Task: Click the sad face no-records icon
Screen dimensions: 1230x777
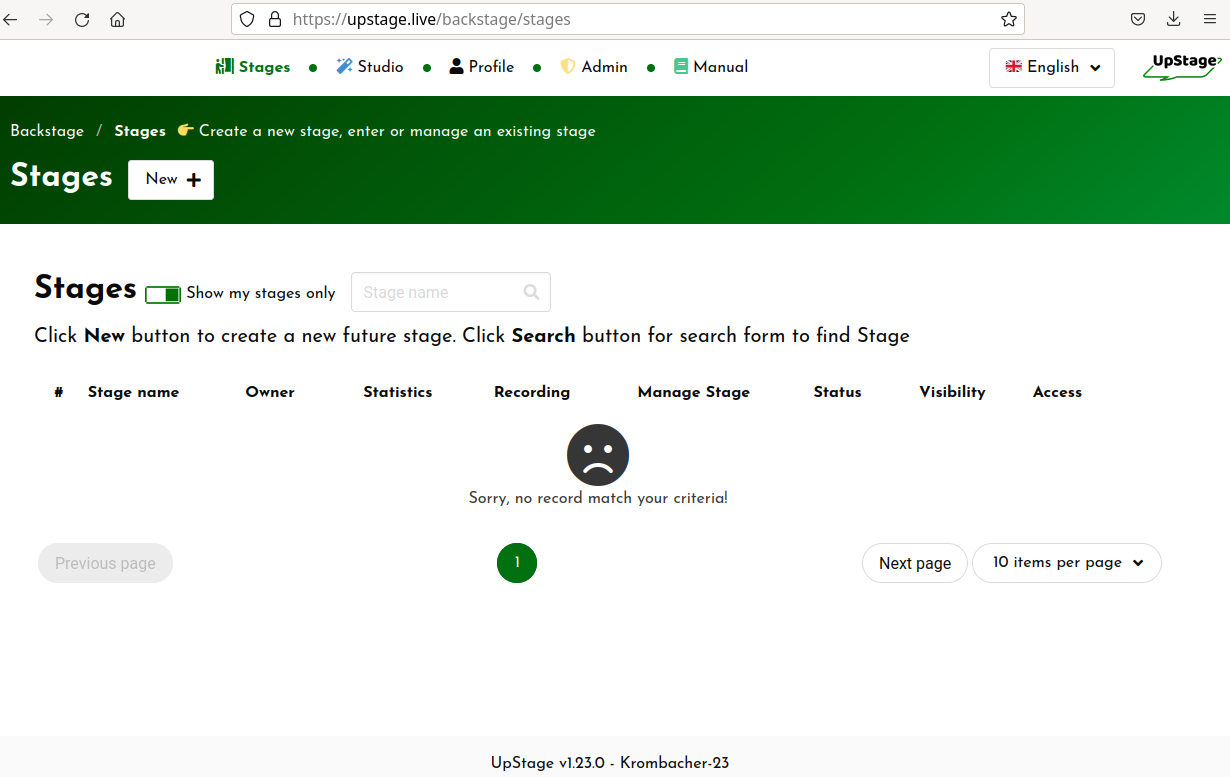Action: [x=598, y=455]
